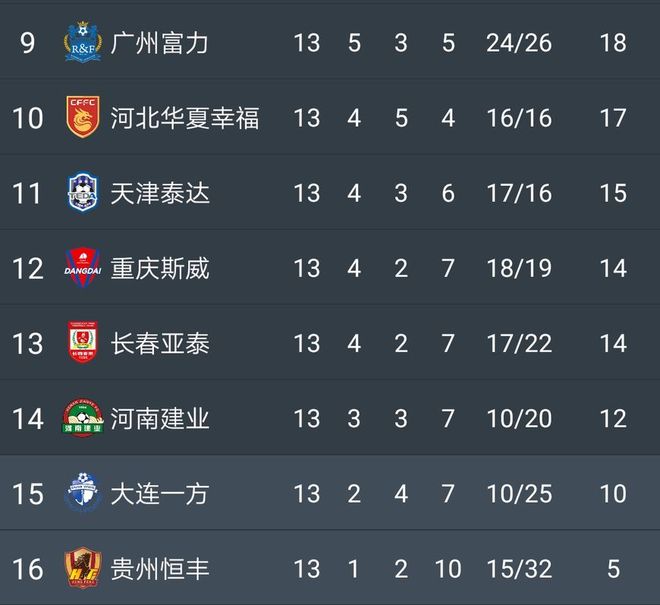Click the 24/26 goals figure for 广州富力
Viewport: 660px width, 605px height.
coord(519,43)
